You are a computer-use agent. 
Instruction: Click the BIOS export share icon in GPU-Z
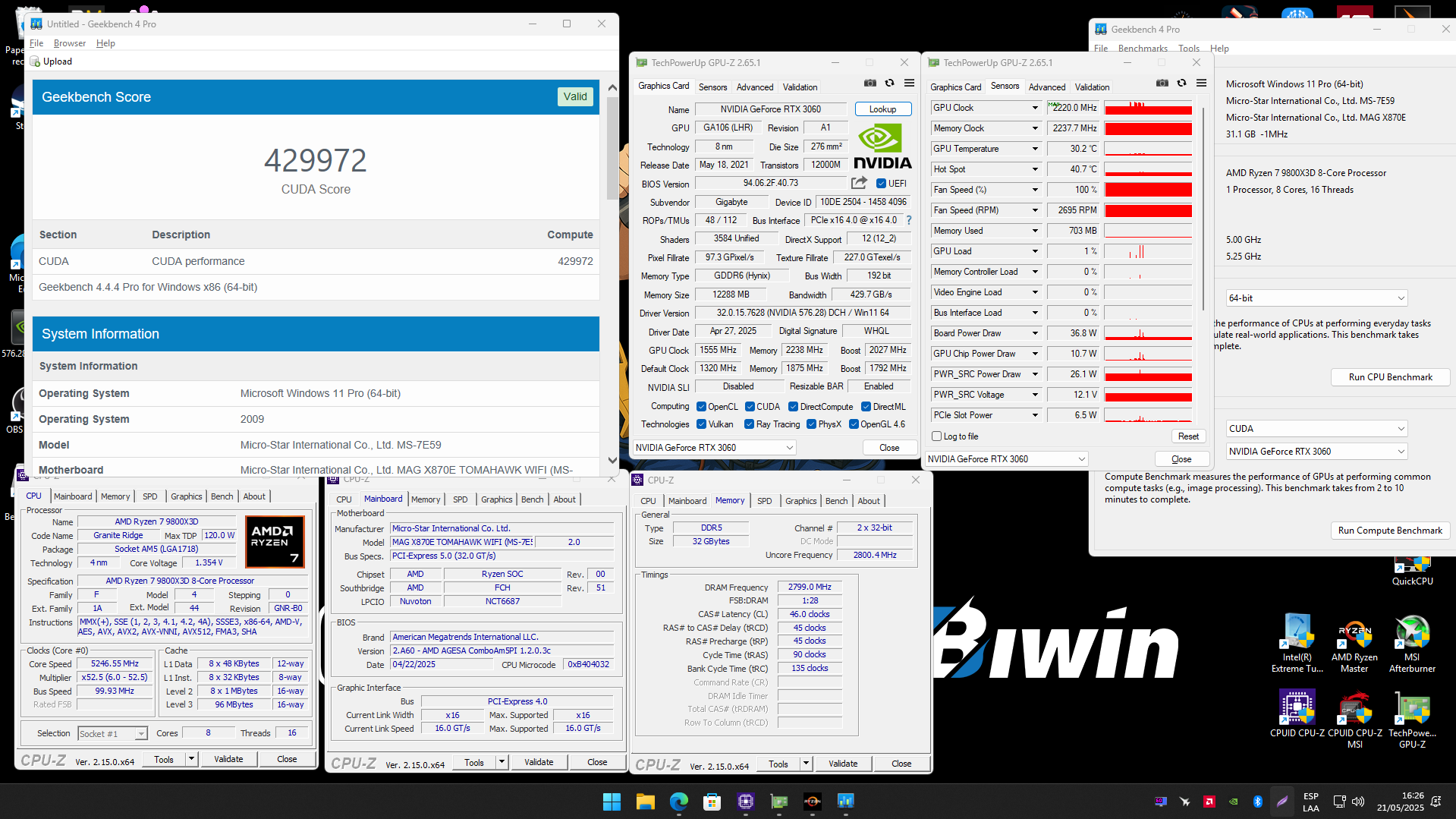pos(859,183)
